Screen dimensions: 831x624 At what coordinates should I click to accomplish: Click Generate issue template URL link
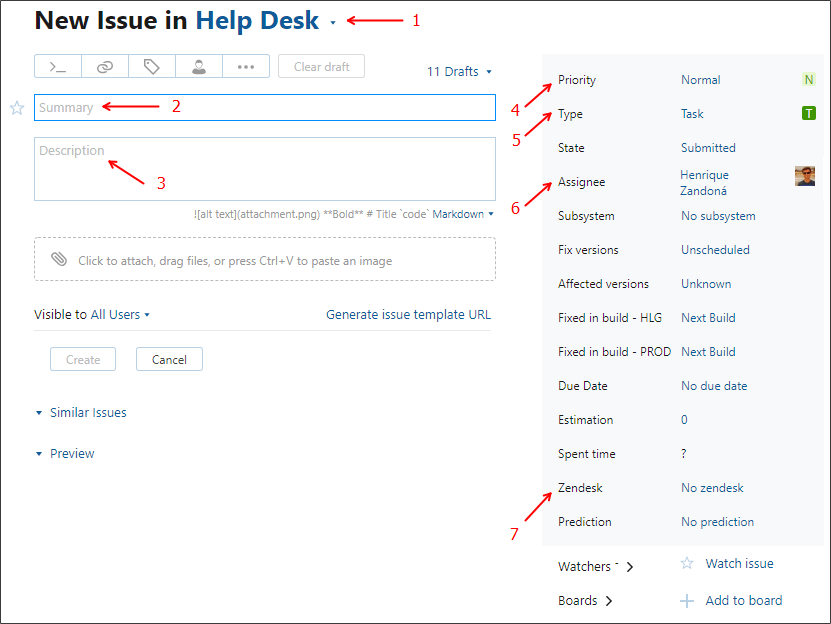pos(409,314)
